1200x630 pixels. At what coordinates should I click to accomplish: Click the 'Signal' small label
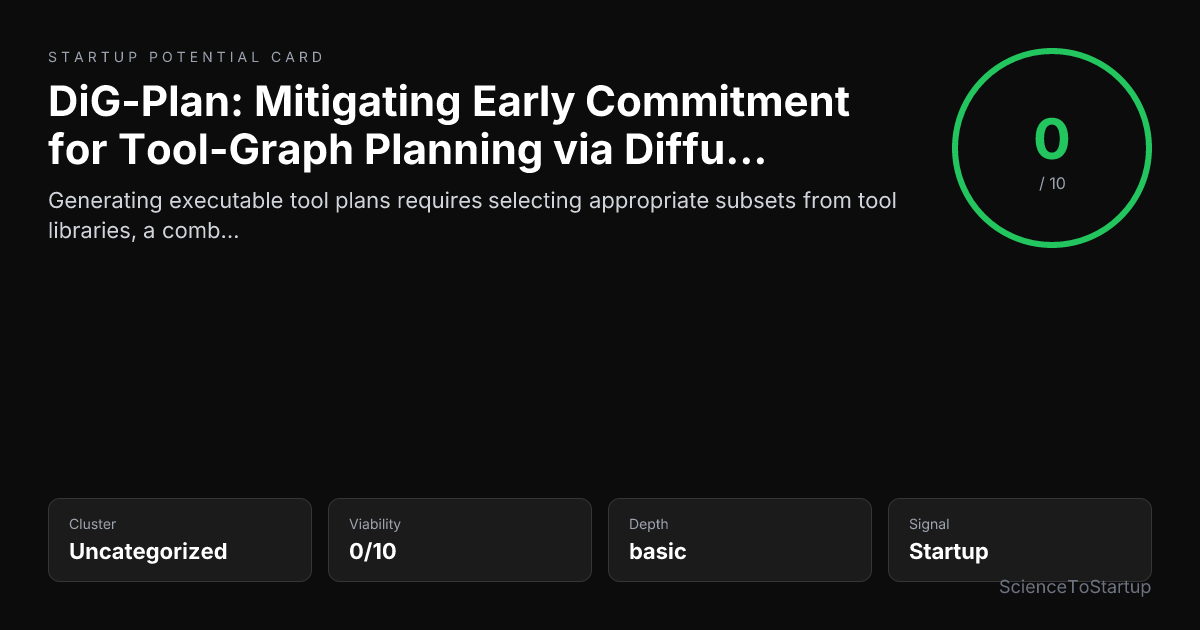coord(929,524)
